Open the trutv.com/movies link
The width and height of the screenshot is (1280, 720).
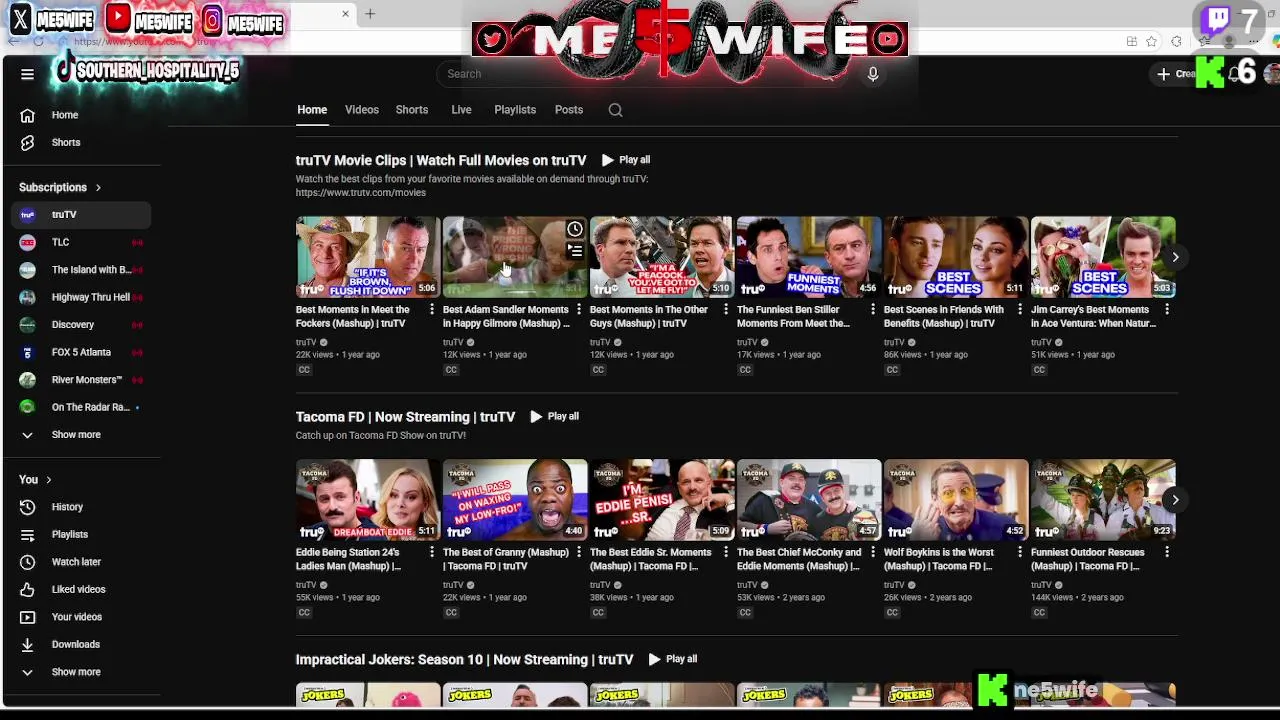point(361,193)
